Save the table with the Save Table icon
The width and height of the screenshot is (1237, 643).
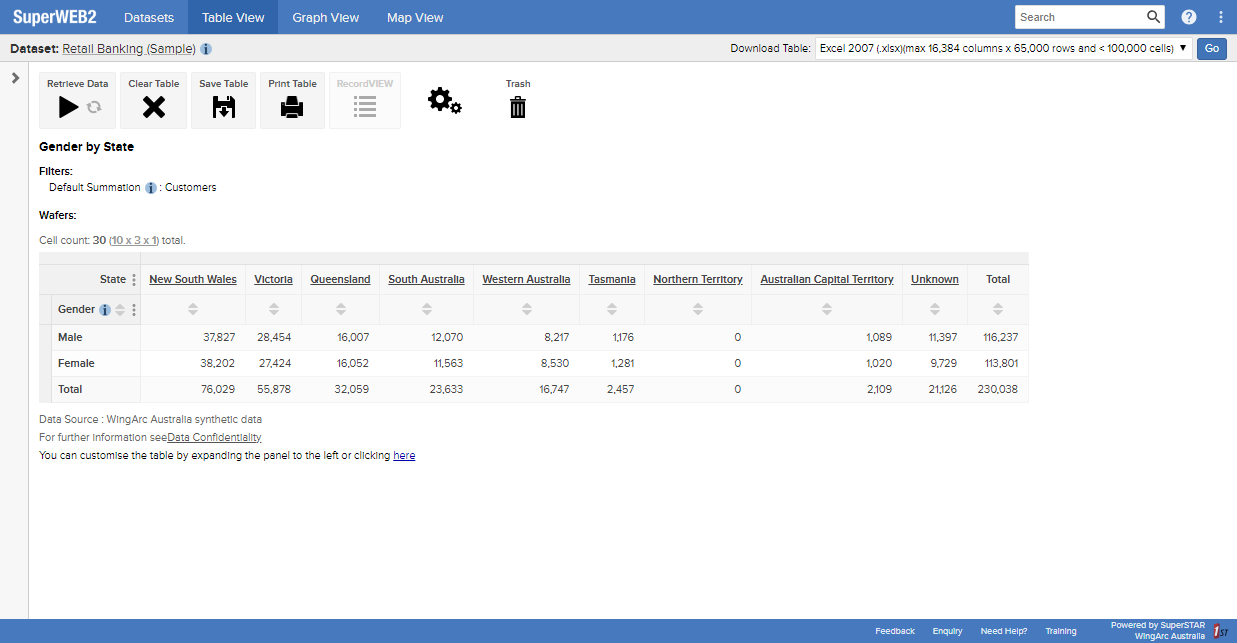(x=223, y=106)
